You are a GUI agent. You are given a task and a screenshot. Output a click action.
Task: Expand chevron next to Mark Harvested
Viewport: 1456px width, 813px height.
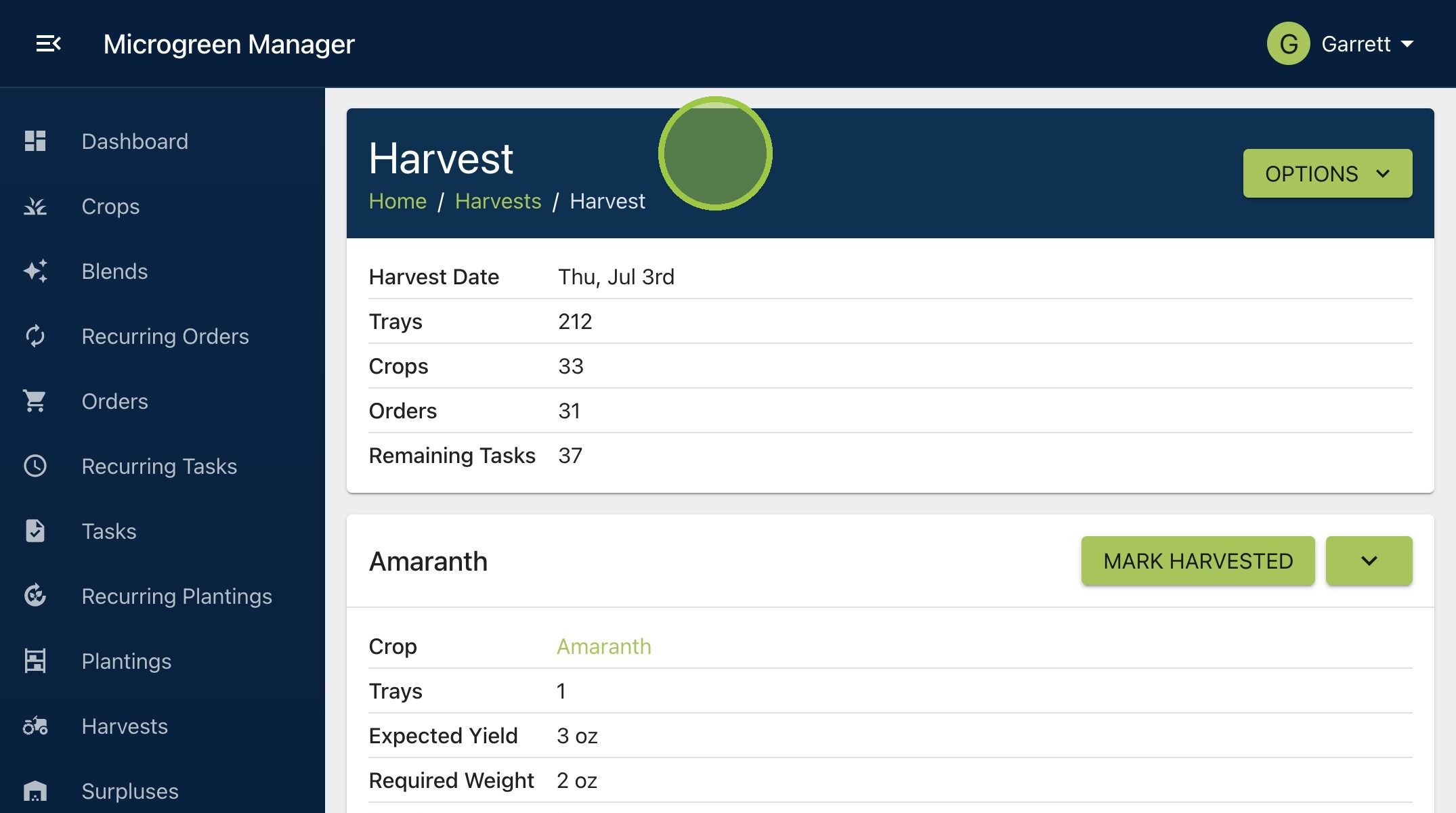click(1369, 561)
